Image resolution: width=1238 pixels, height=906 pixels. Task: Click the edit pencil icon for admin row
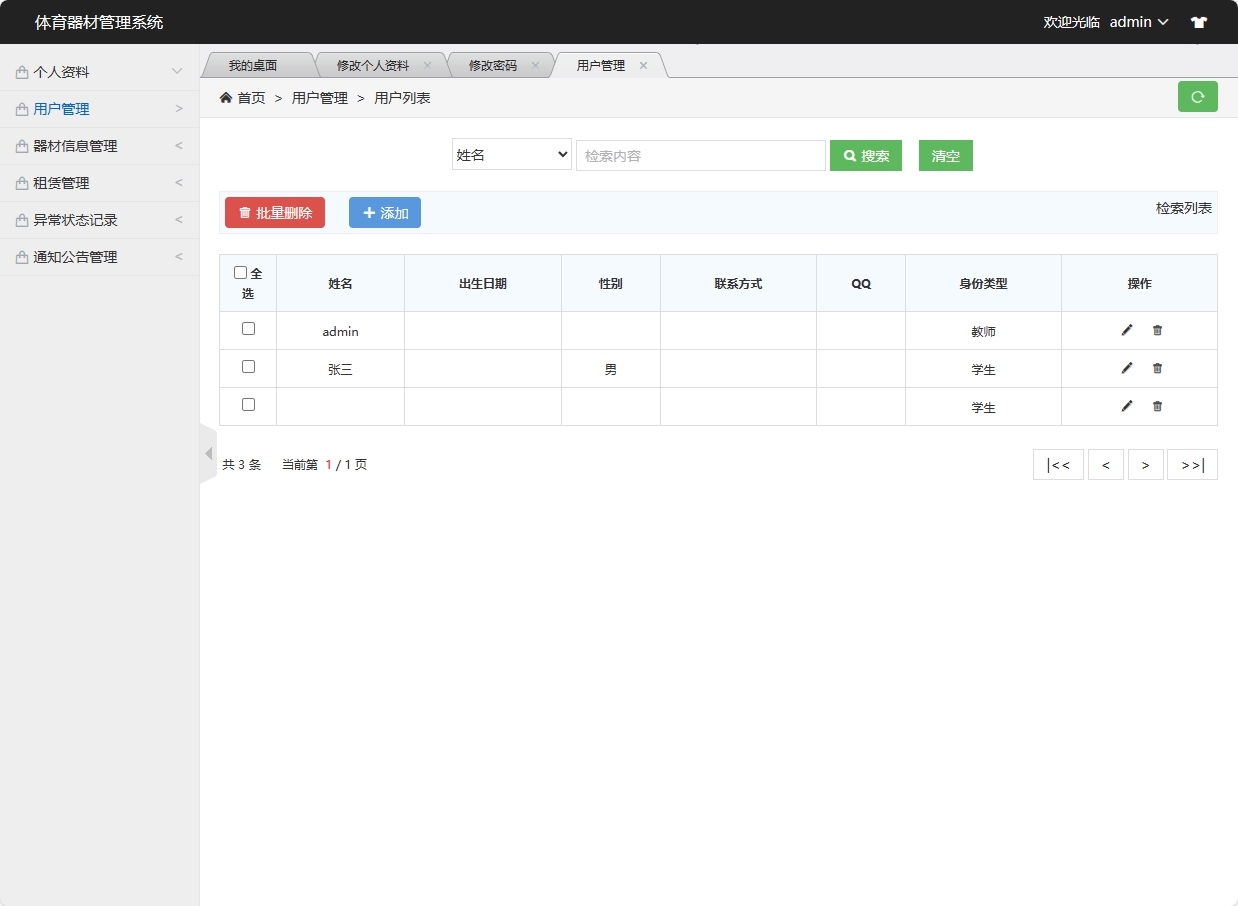[1126, 330]
